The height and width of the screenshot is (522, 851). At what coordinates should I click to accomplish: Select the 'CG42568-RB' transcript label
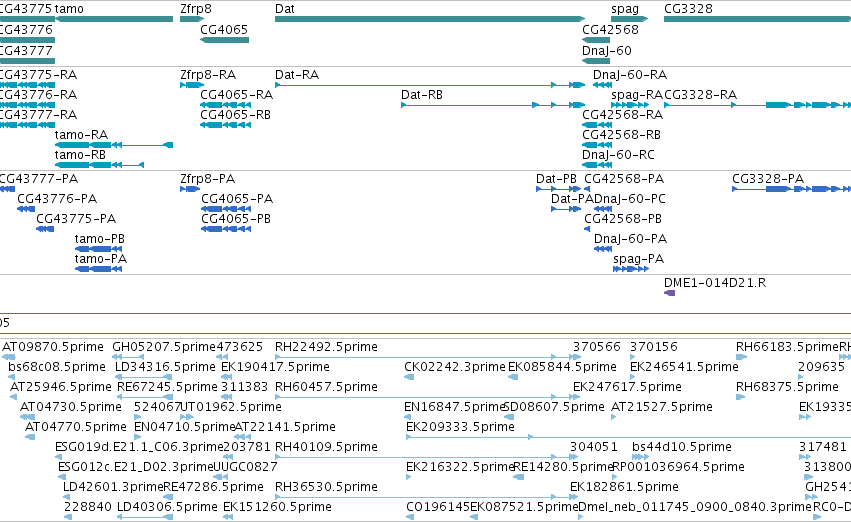tap(621, 135)
